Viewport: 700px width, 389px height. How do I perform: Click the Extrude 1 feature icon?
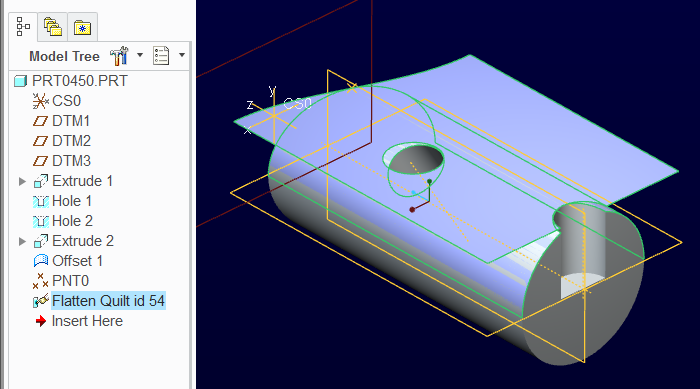pos(41,181)
